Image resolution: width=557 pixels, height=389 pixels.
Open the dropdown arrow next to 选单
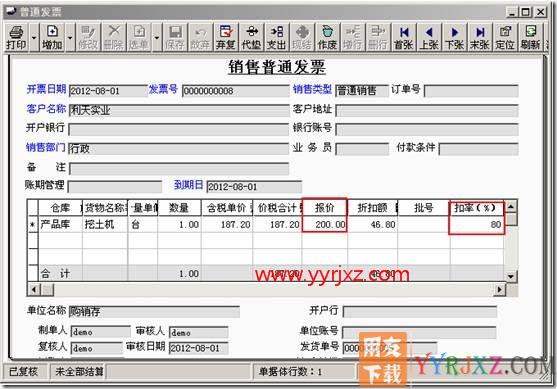157,38
